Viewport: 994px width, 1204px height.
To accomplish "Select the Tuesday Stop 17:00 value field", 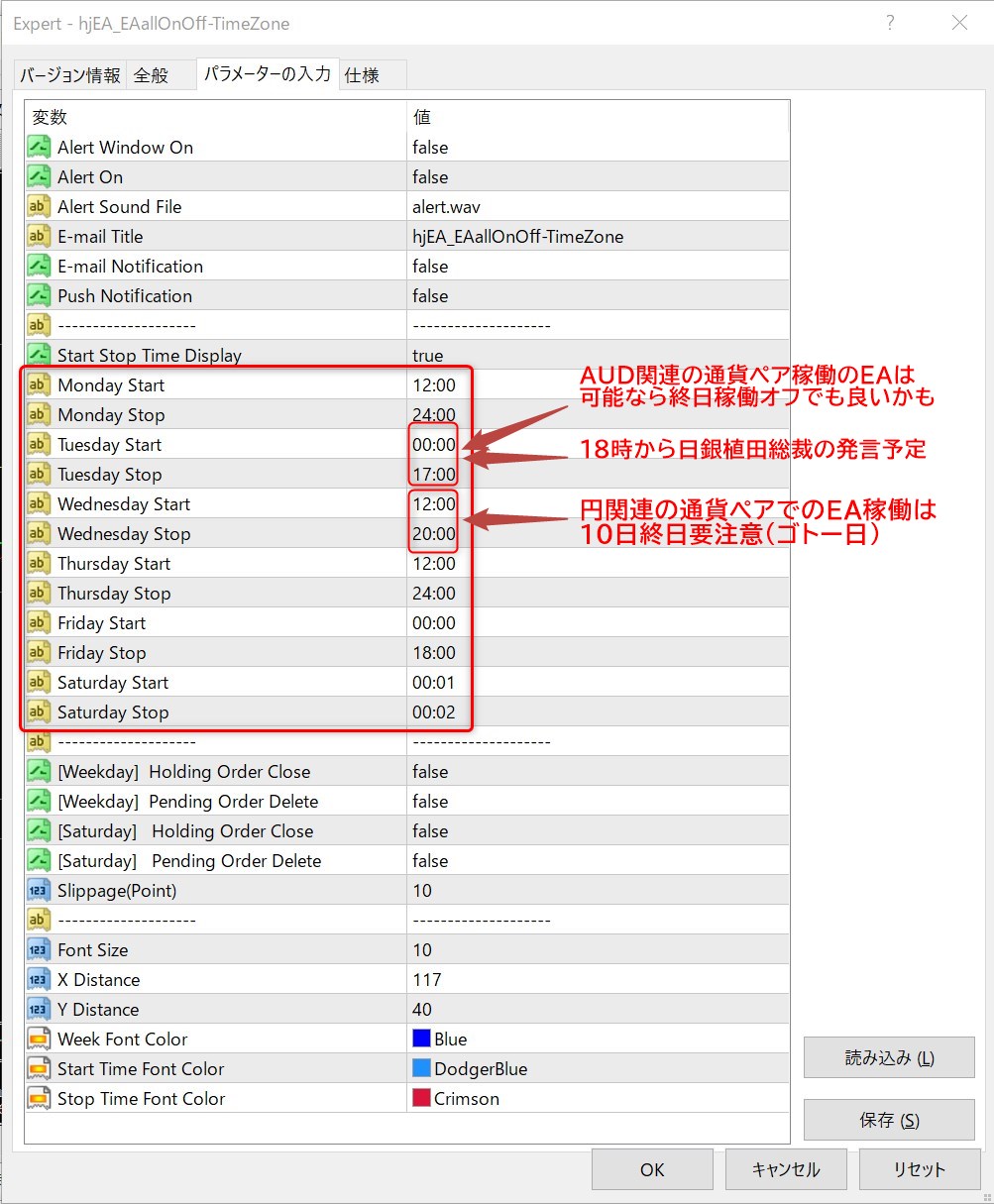I will pyautogui.click(x=434, y=475).
